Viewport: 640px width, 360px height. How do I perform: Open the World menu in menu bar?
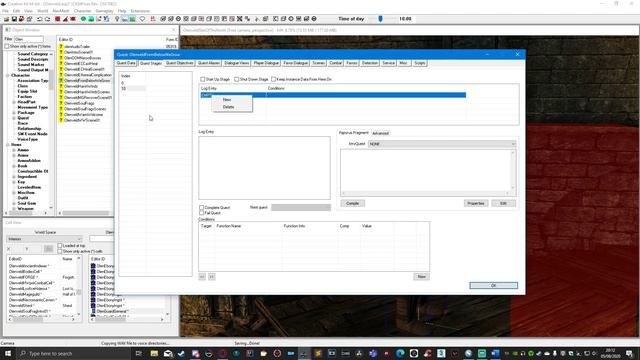(42, 11)
